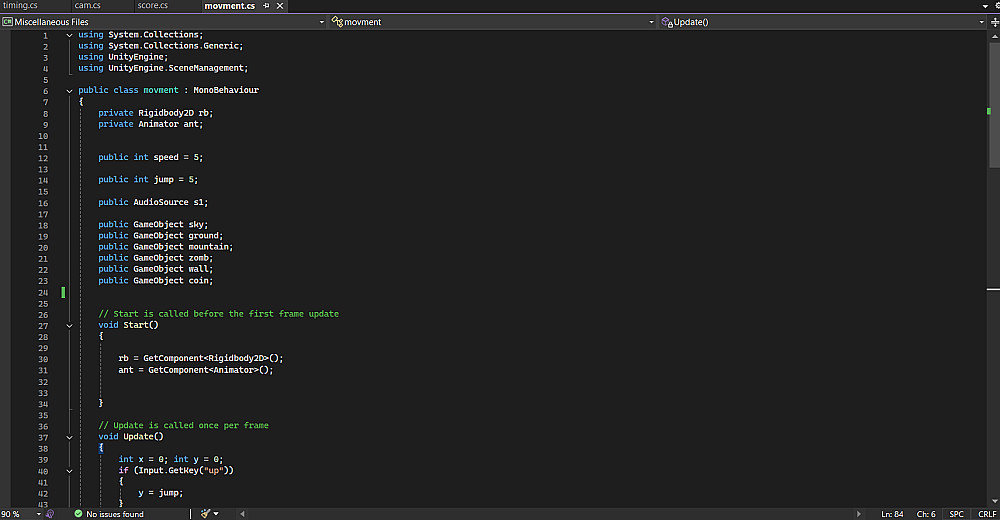
Task: Select the movment.cs tab
Action: tap(230, 6)
